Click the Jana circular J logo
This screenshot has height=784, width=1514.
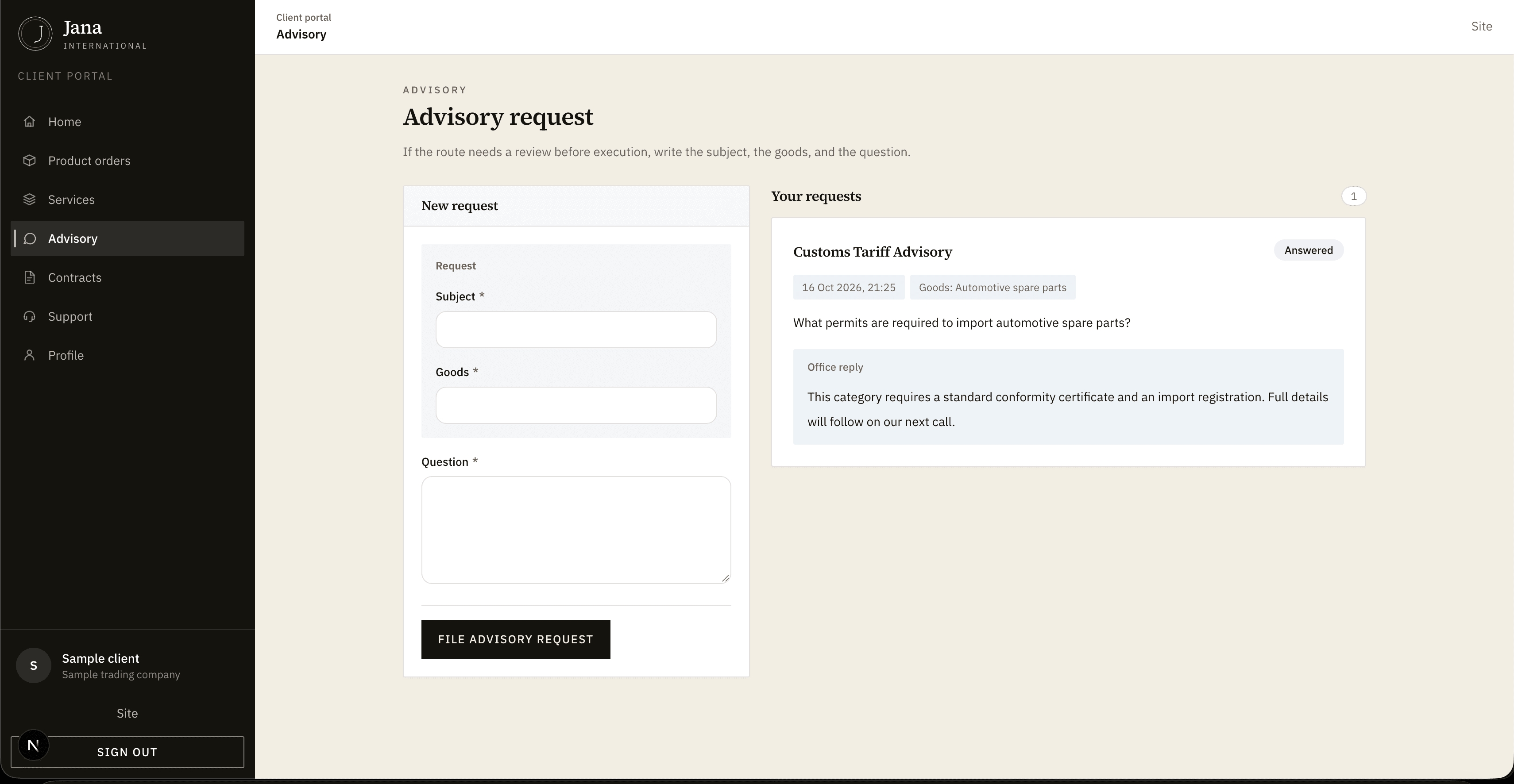[35, 34]
